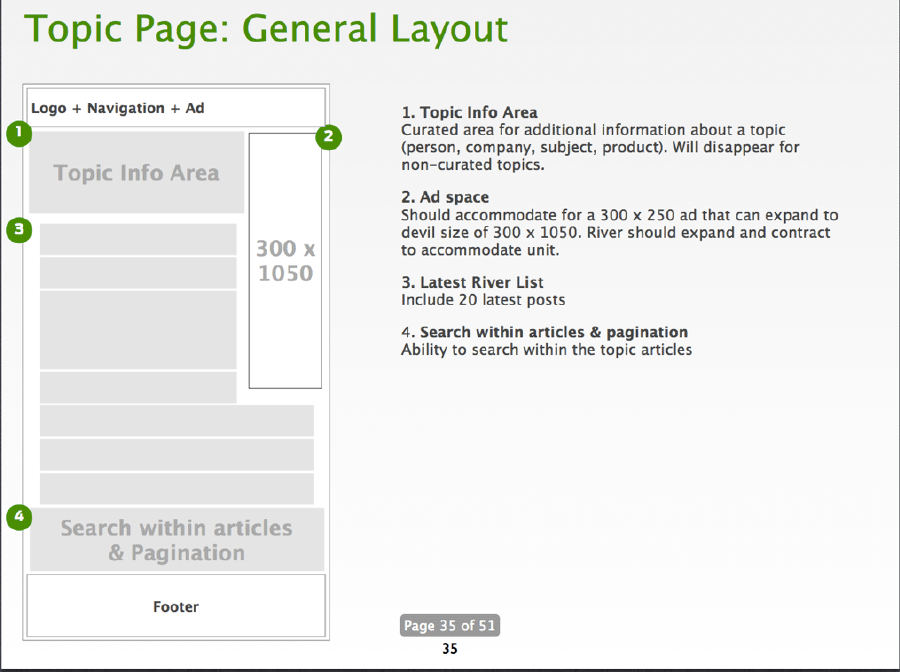Click the green number 4 marker
Viewport: 900px width, 672px height.
click(x=18, y=517)
